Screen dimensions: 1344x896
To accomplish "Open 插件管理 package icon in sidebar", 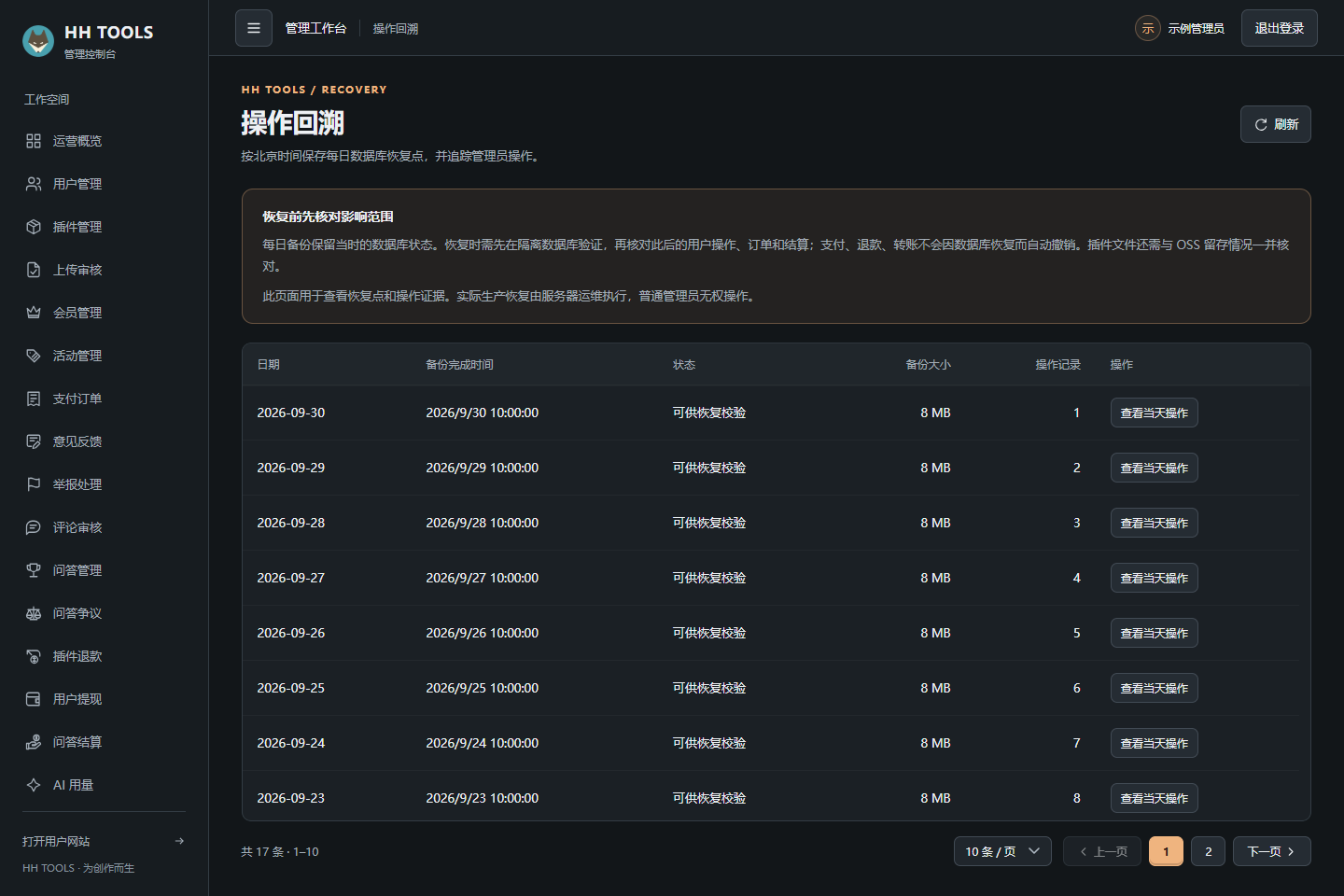I will [34, 227].
